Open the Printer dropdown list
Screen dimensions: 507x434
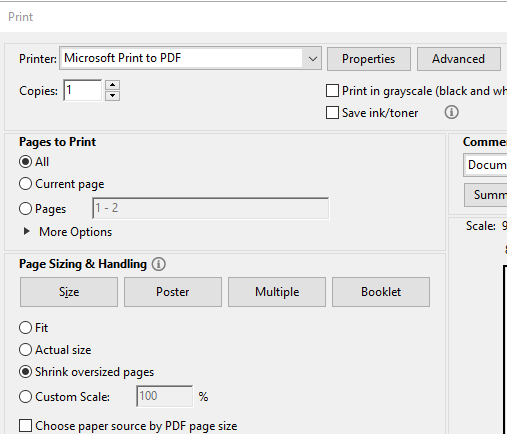[x=190, y=58]
